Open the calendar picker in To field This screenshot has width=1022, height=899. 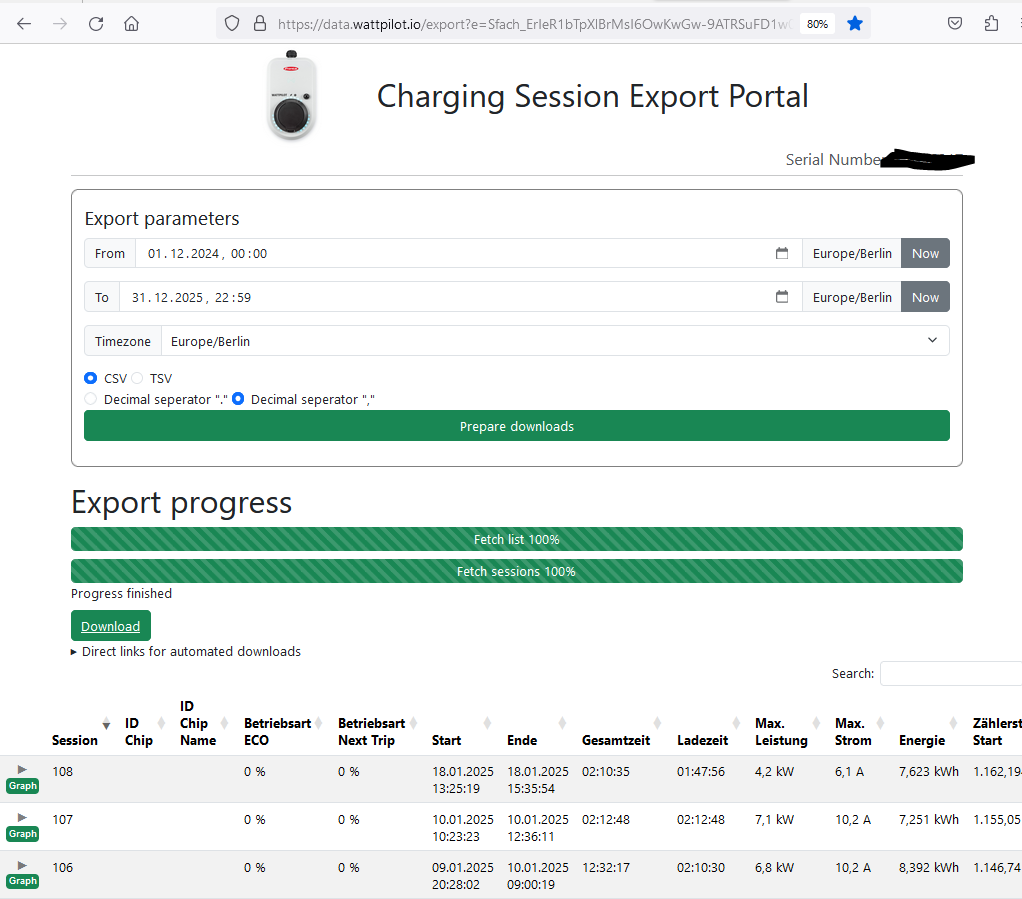click(782, 297)
